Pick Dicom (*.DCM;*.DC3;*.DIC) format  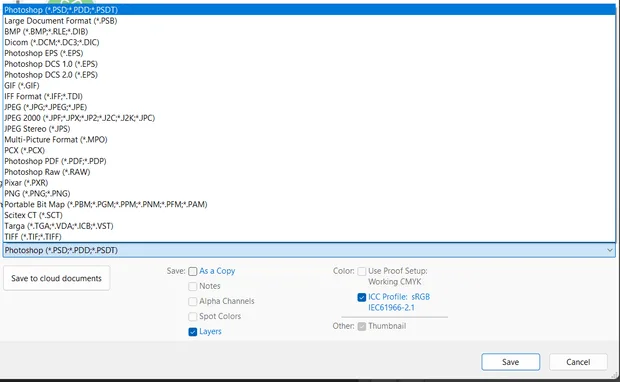point(309,42)
